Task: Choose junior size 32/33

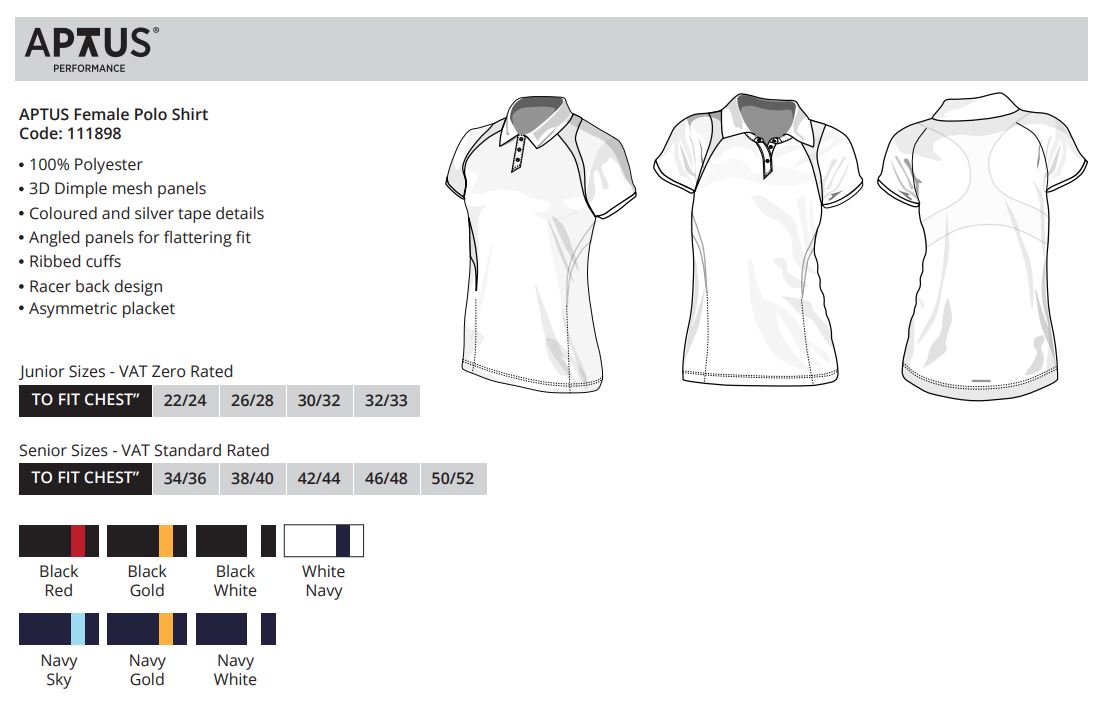Action: [386, 400]
